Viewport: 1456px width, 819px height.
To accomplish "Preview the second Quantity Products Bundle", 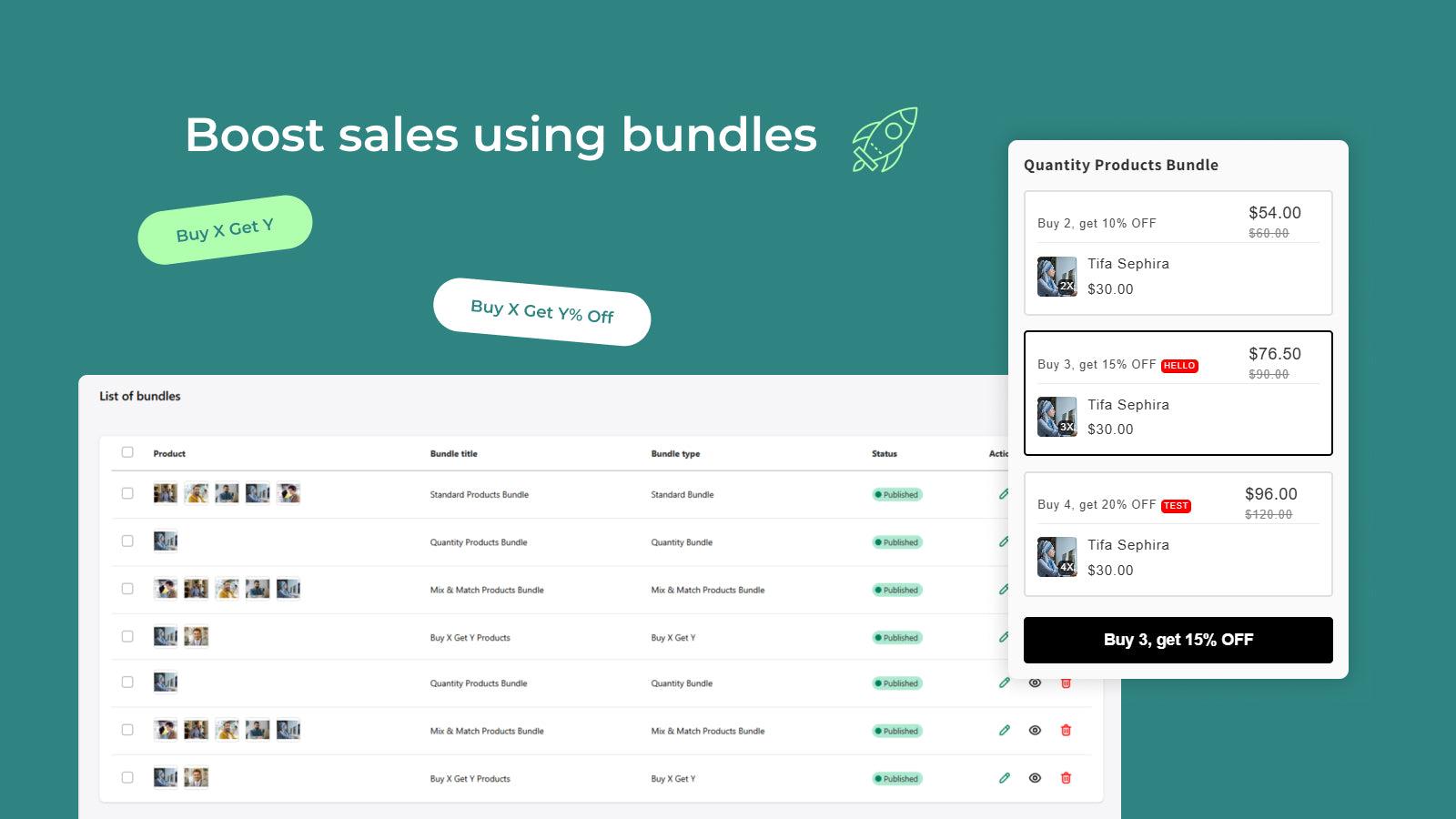I will [1036, 682].
